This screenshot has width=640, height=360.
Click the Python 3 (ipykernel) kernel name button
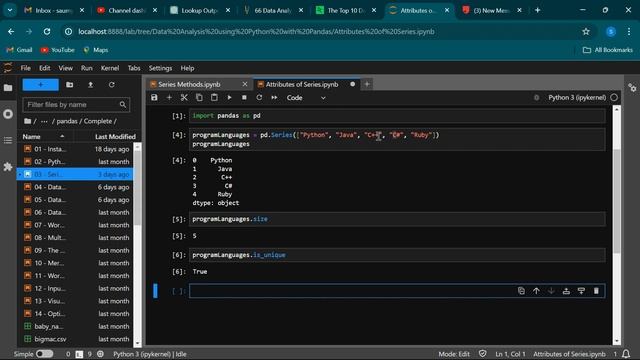(577, 98)
